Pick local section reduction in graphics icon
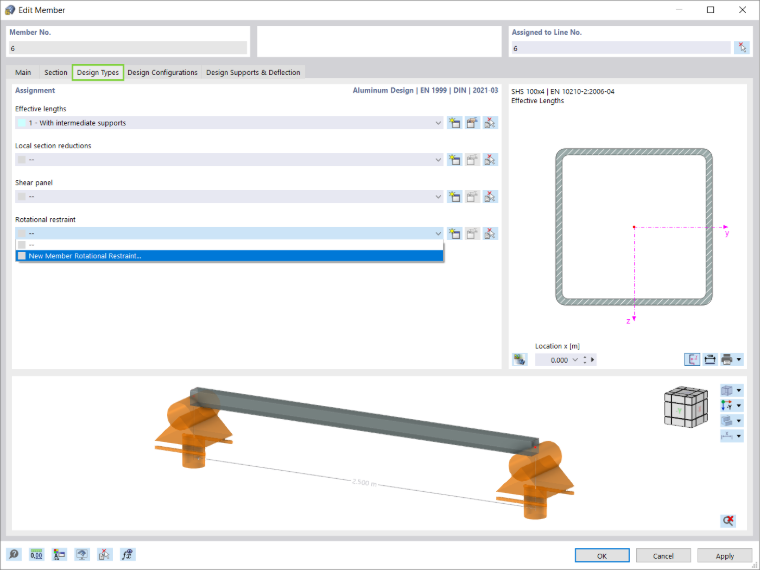The height and width of the screenshot is (570, 760). tap(490, 160)
